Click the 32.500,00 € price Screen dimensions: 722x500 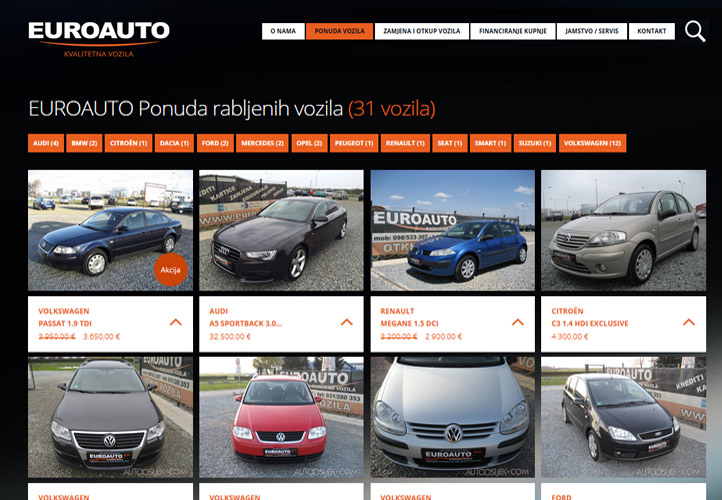pos(230,337)
